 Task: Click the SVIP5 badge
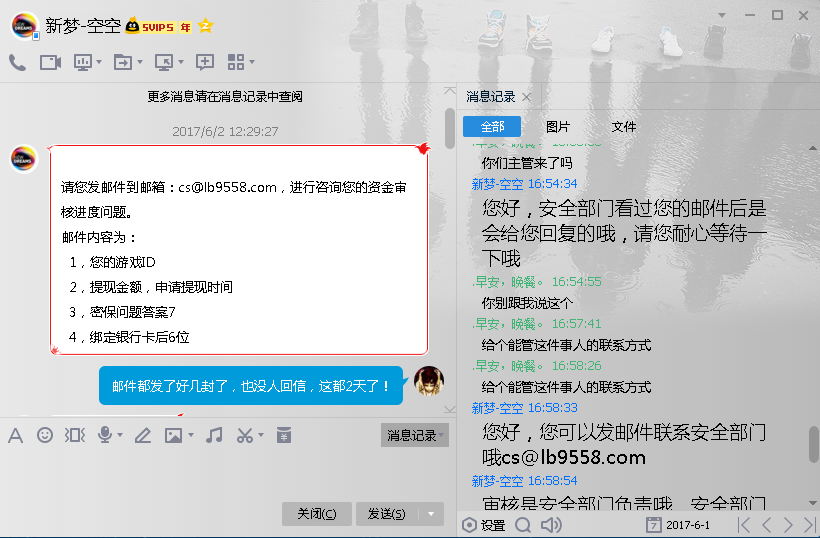tap(151, 26)
